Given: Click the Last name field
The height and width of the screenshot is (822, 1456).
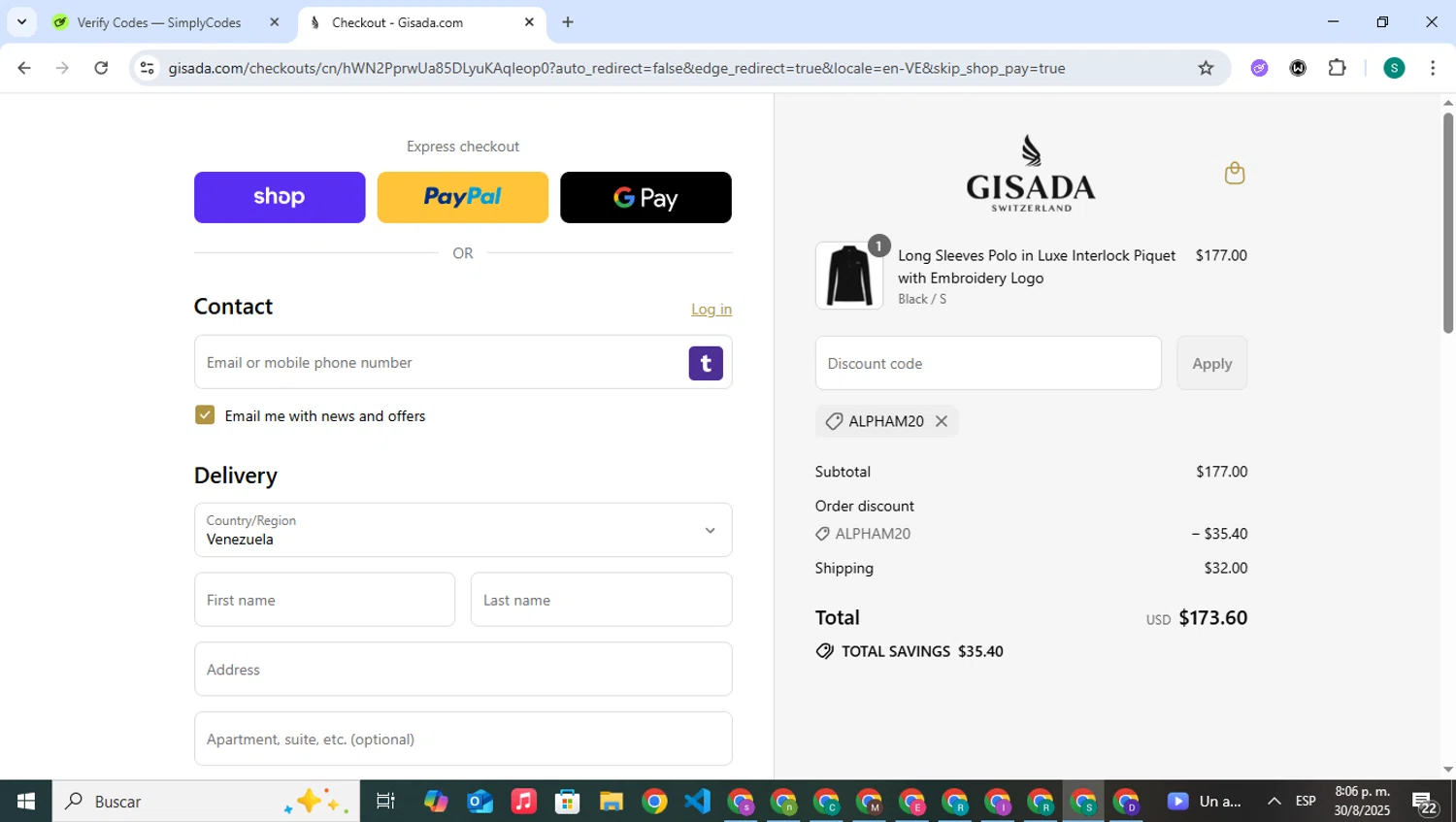Looking at the screenshot, I should [602, 600].
